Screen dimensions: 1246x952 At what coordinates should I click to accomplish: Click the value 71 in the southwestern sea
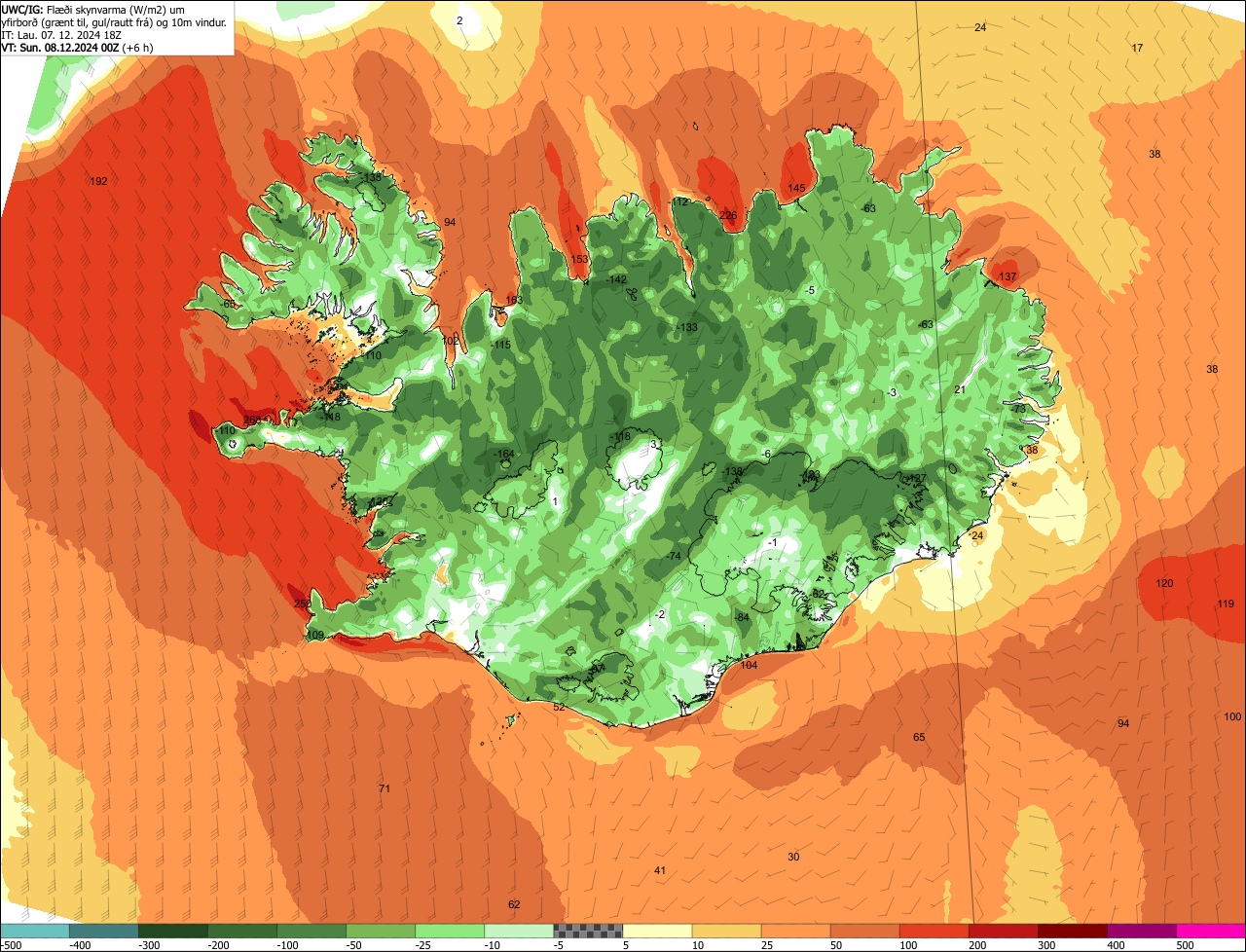pos(384,787)
